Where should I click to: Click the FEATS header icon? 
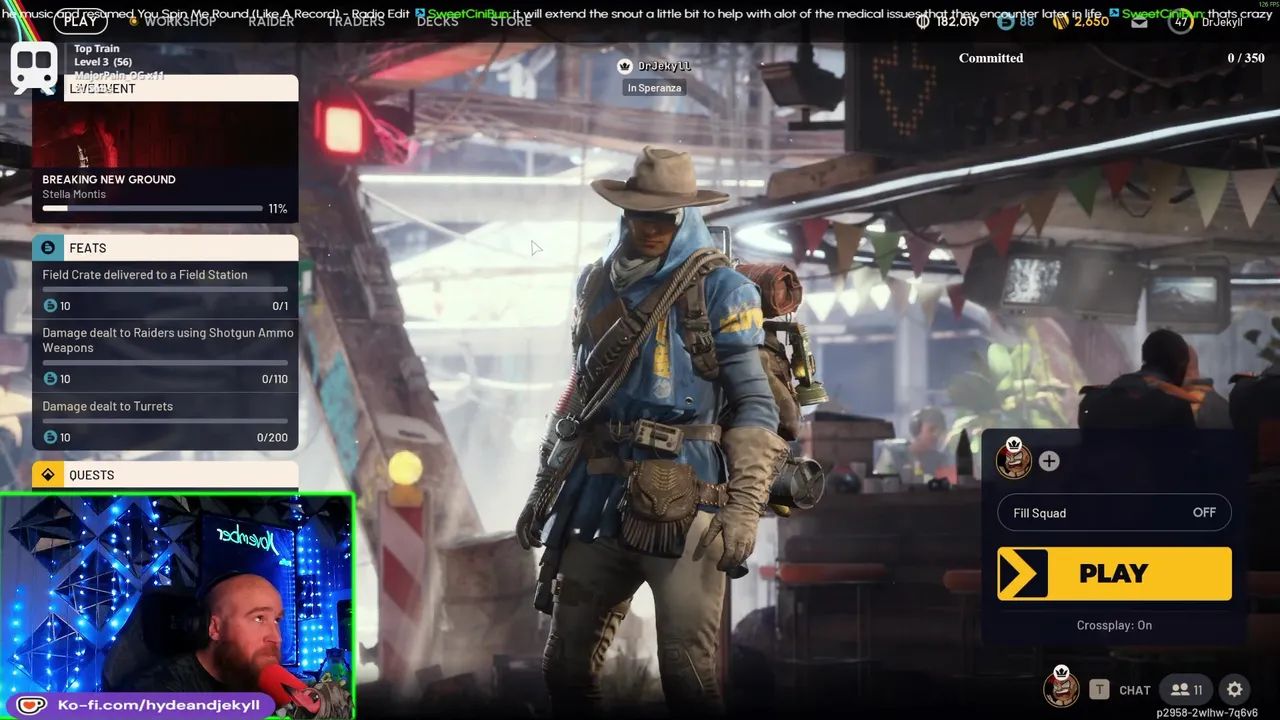[48, 247]
